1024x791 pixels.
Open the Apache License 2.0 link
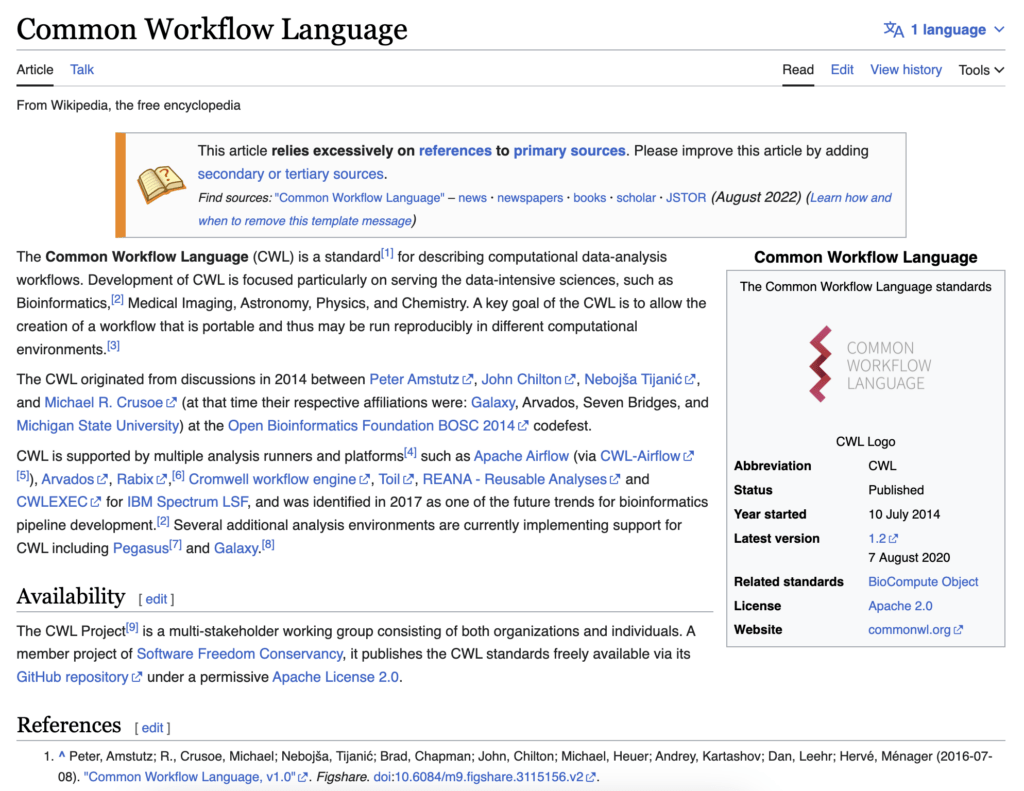(x=335, y=677)
